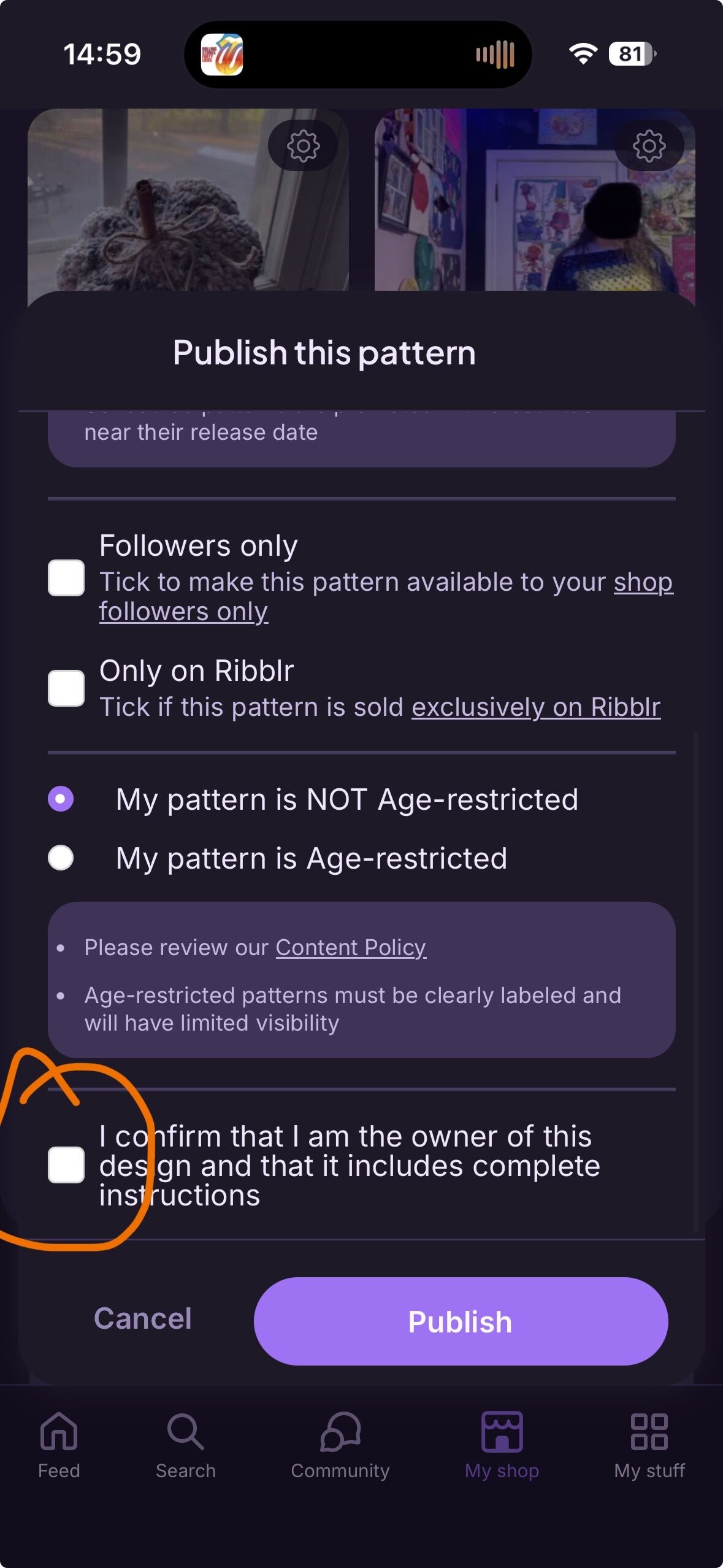Confirm ownership of design checkbox
Screen dimensions: 723x1568
(x=66, y=1165)
